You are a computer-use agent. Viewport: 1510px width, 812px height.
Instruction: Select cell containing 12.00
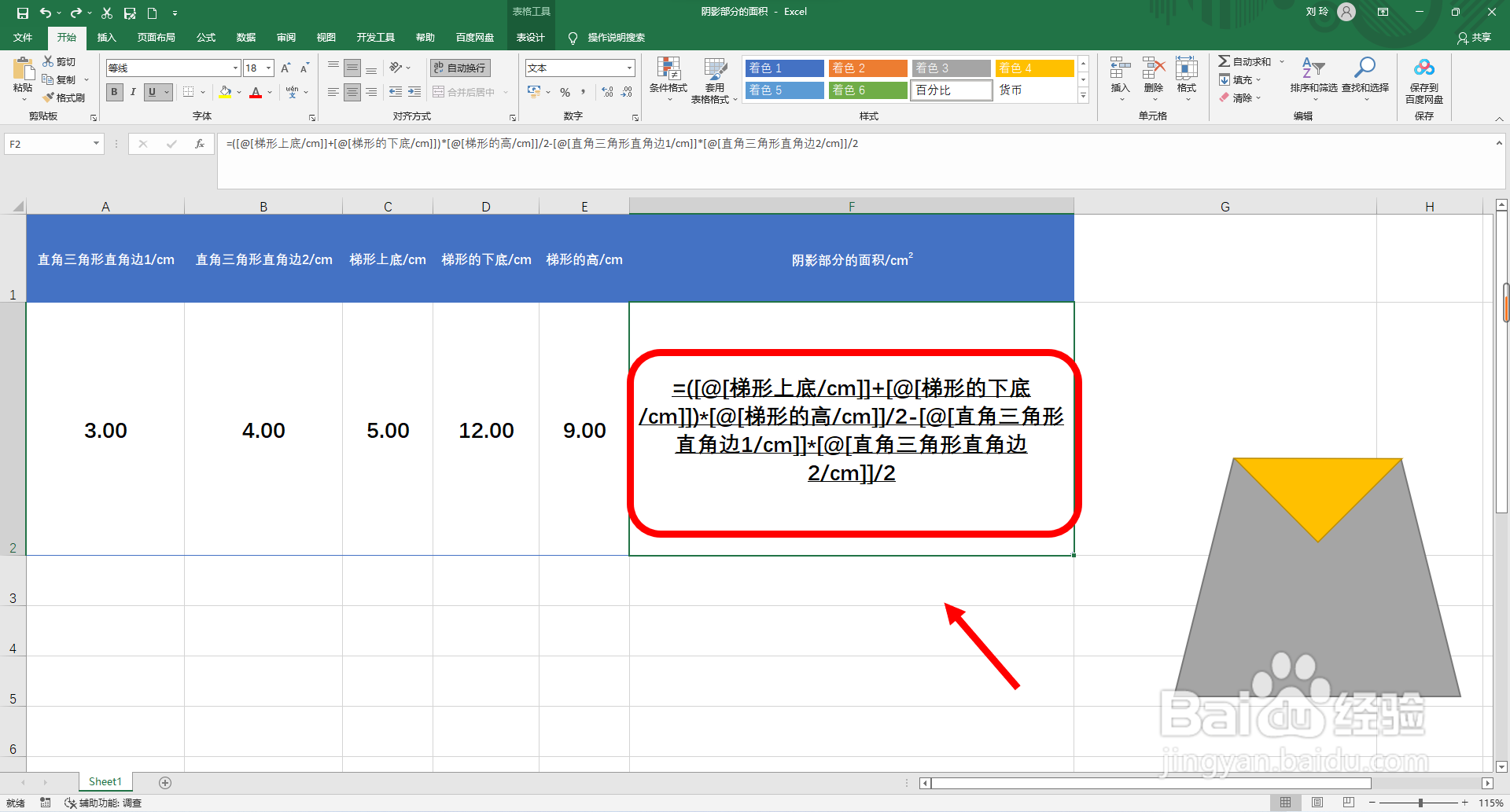[486, 429]
